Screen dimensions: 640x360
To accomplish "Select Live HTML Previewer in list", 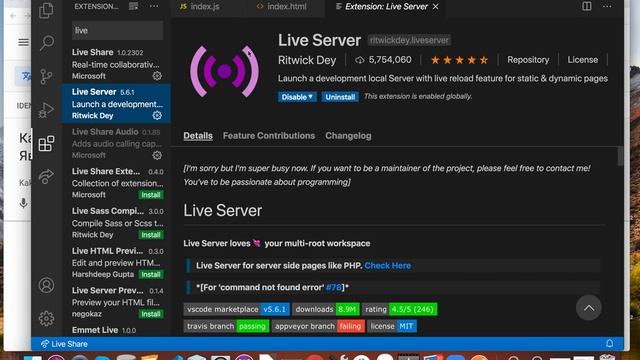I will [x=116, y=262].
